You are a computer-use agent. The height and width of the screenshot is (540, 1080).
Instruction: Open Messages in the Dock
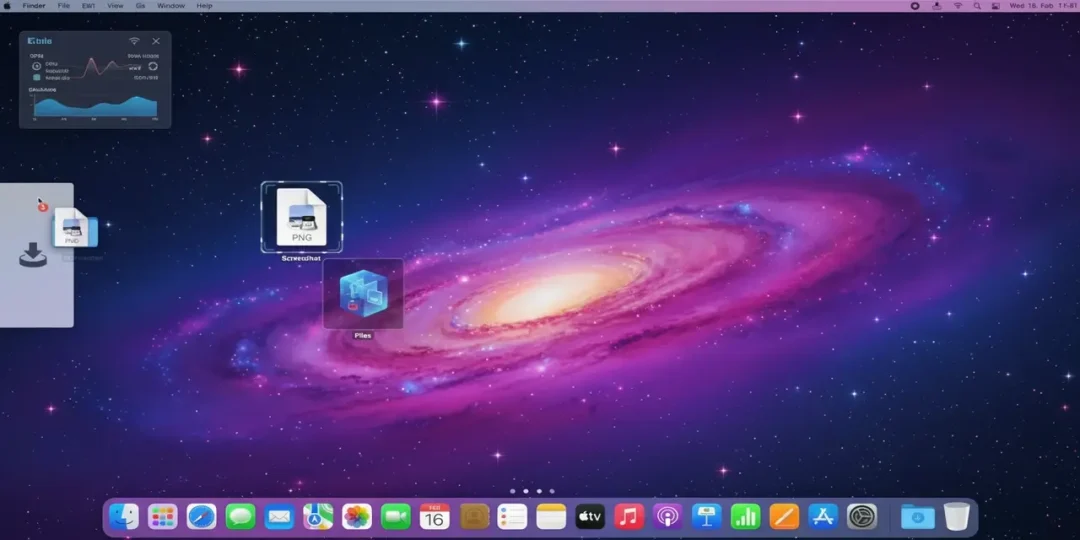point(240,517)
